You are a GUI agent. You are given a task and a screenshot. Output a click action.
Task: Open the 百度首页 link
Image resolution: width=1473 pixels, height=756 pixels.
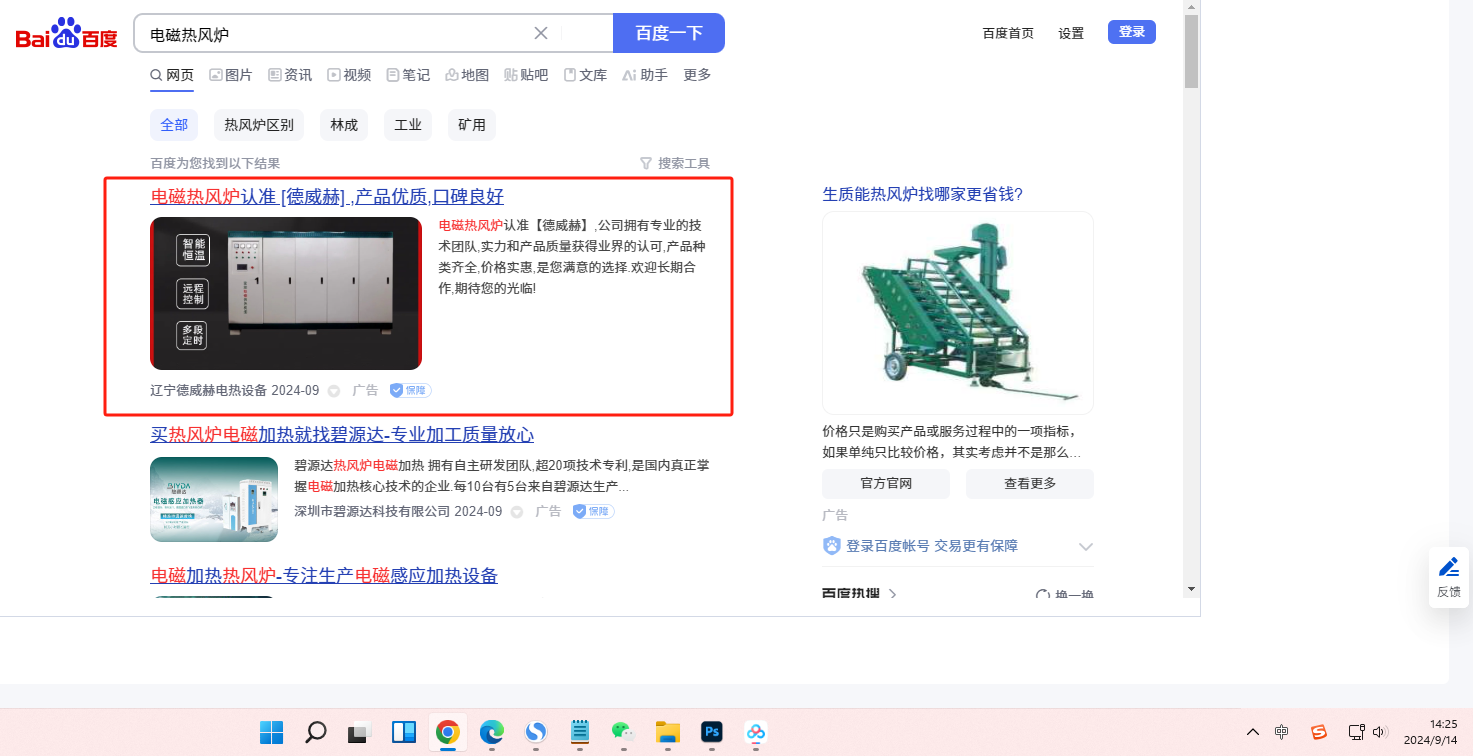[x=1008, y=33]
